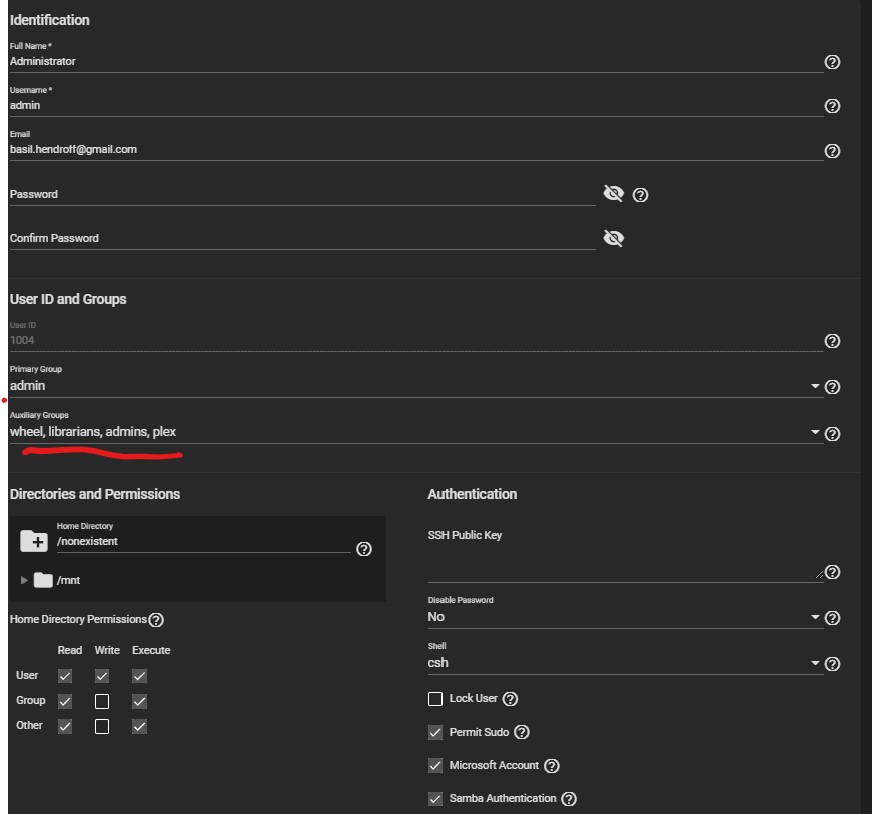Screen dimensions: 872x814
Task: Open help tooltip for Email field
Action: (832, 151)
